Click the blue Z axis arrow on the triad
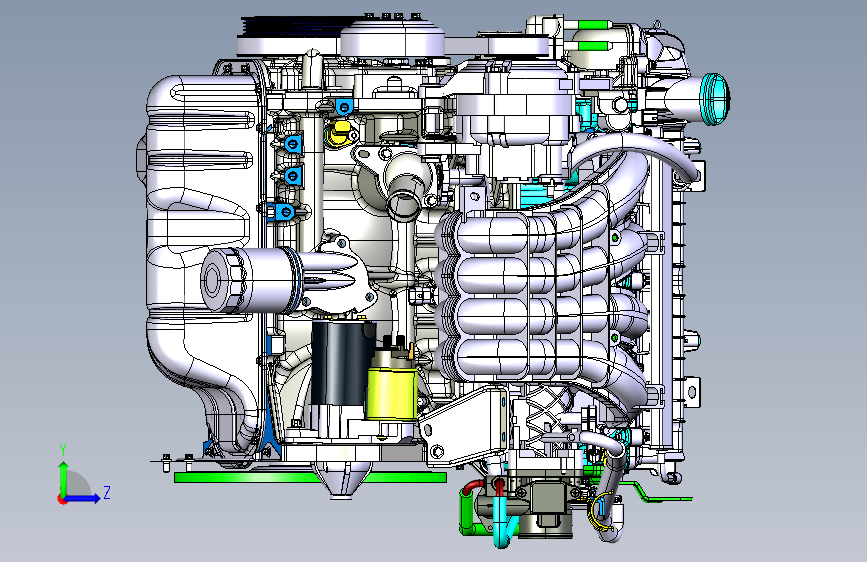 [83, 498]
